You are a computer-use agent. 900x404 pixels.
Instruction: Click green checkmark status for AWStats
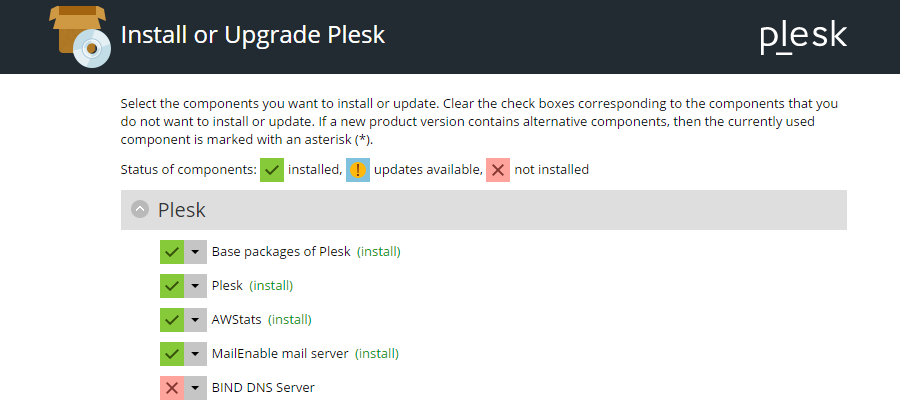coord(172,320)
